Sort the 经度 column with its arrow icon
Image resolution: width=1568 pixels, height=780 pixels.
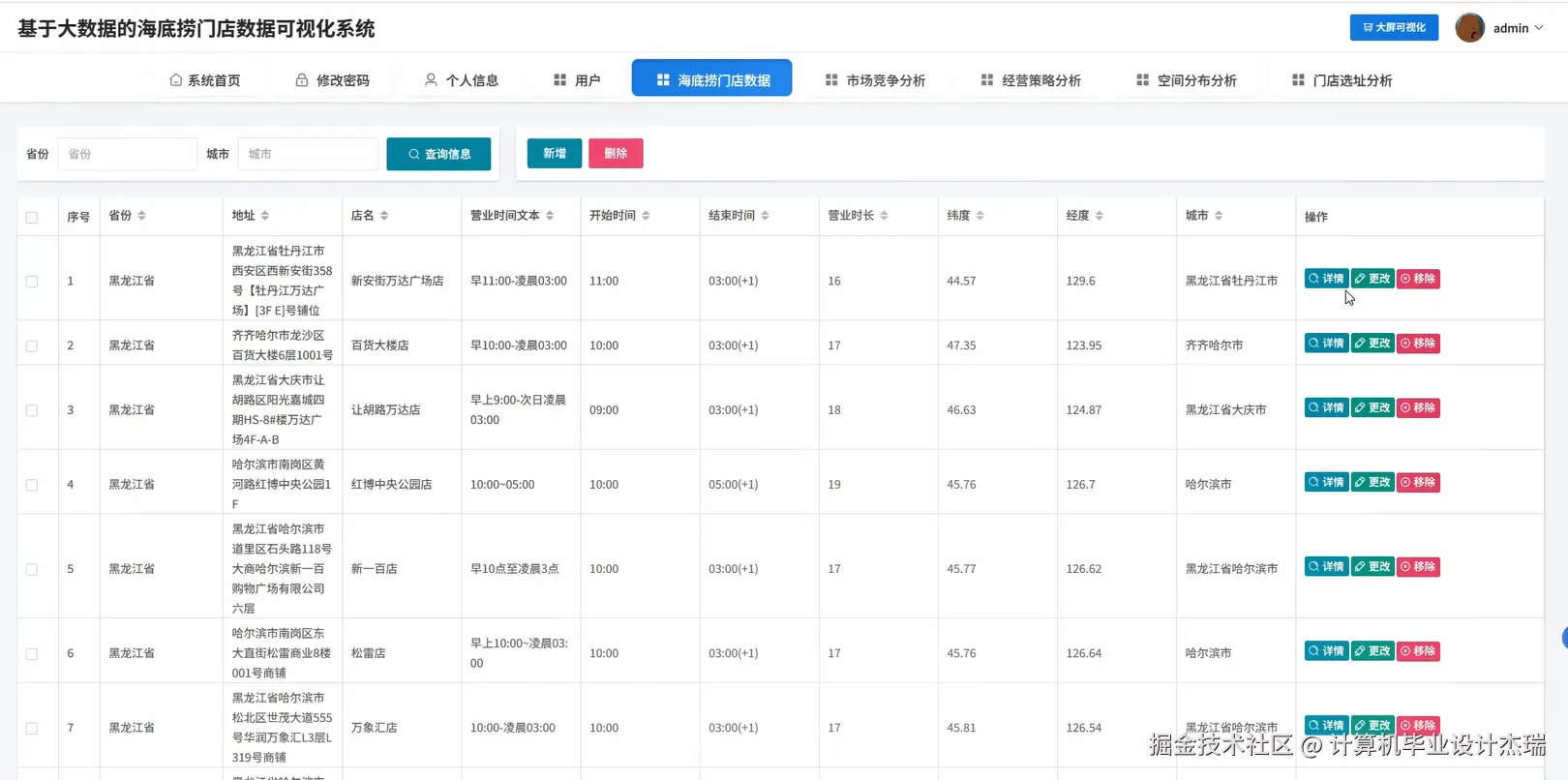(1099, 216)
